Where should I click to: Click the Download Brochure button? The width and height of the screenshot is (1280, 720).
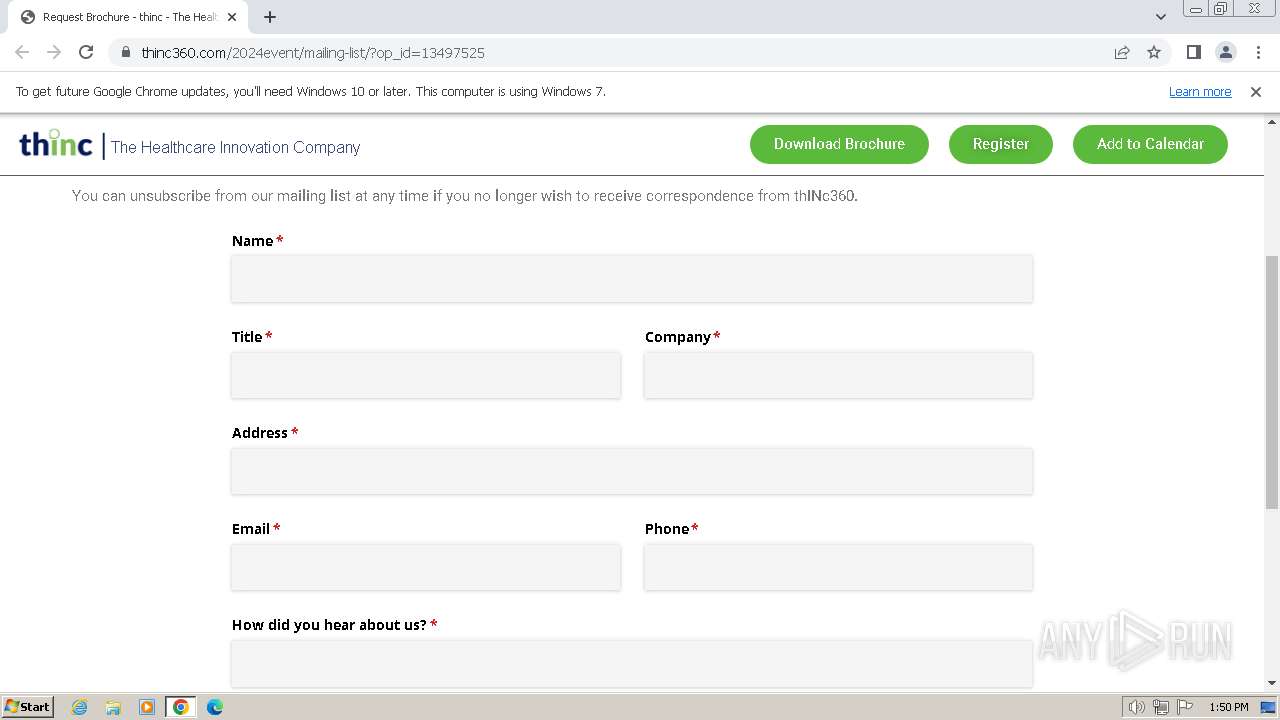click(839, 144)
